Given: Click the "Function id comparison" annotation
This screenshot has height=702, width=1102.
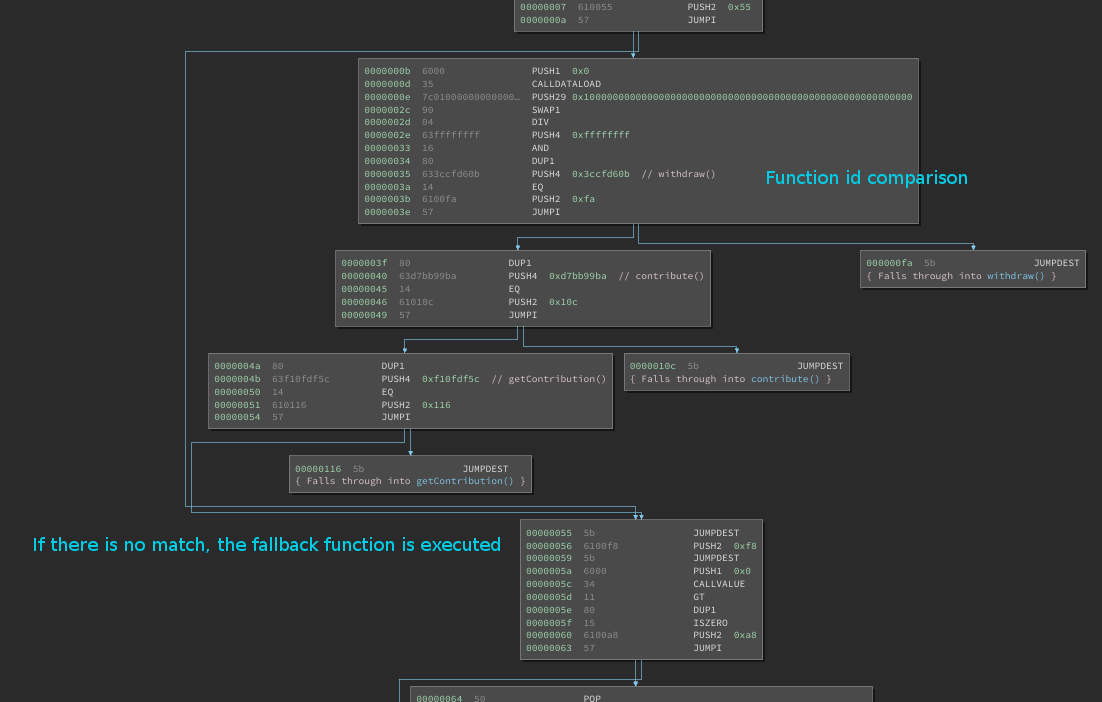Looking at the screenshot, I should pos(866,178).
